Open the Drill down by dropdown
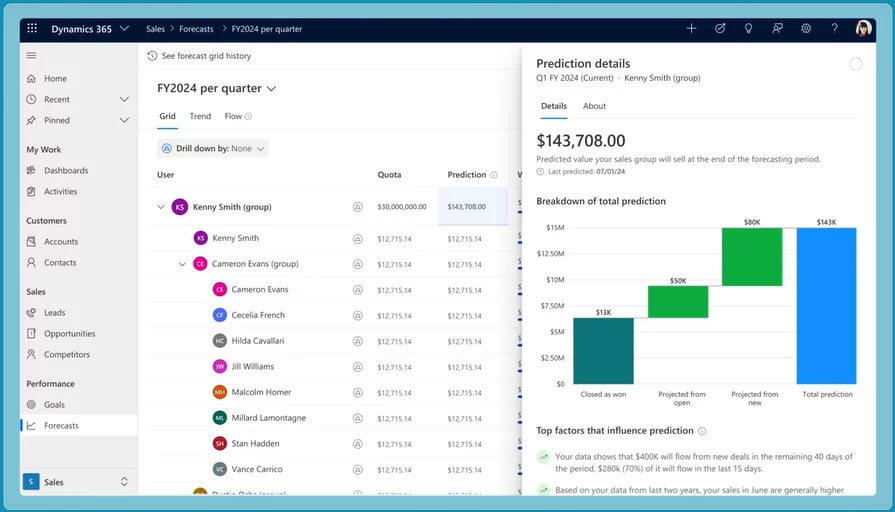895x512 pixels. click(213, 148)
